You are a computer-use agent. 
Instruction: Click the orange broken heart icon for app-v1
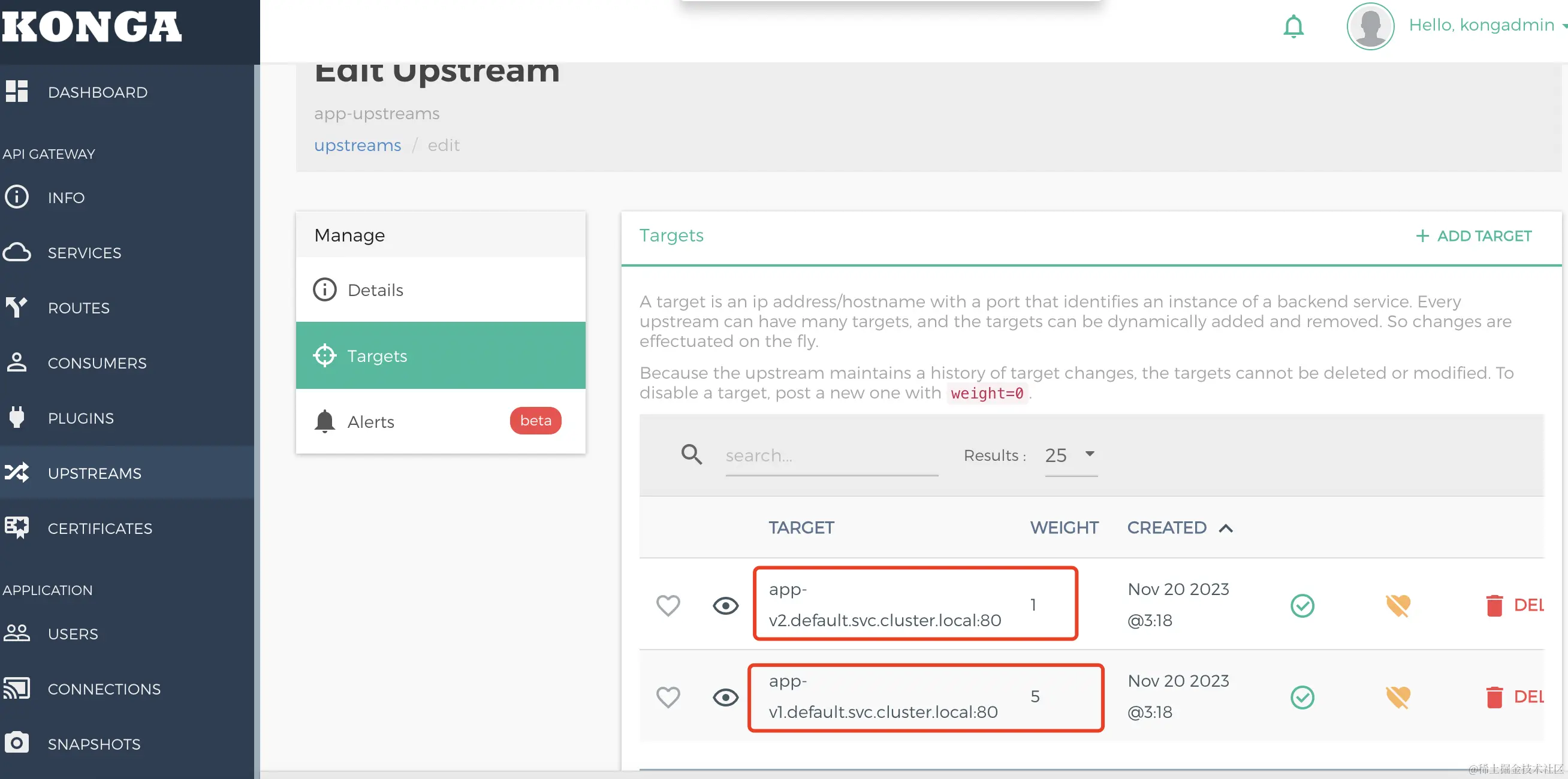coord(1398,697)
